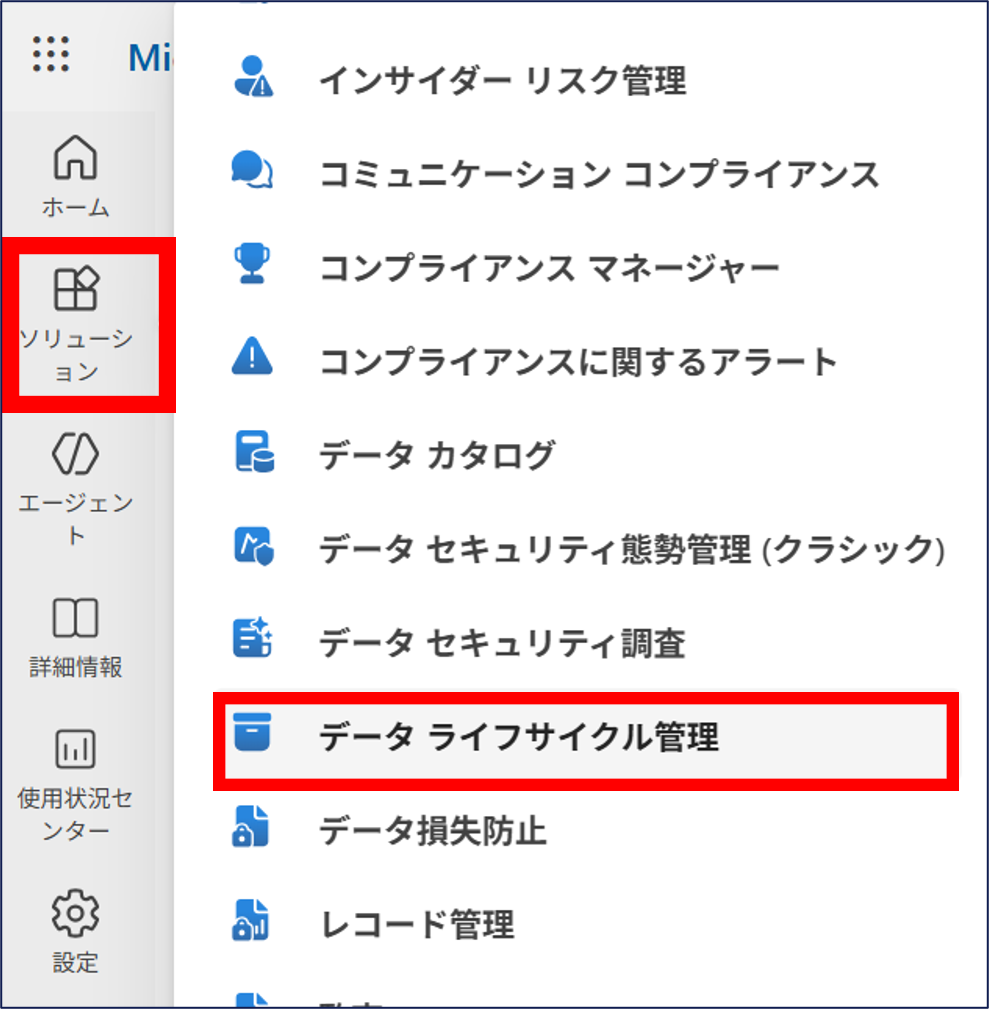The height and width of the screenshot is (1009, 989).
Task: Click the Home (ホーム) house icon
Action: click(x=75, y=157)
